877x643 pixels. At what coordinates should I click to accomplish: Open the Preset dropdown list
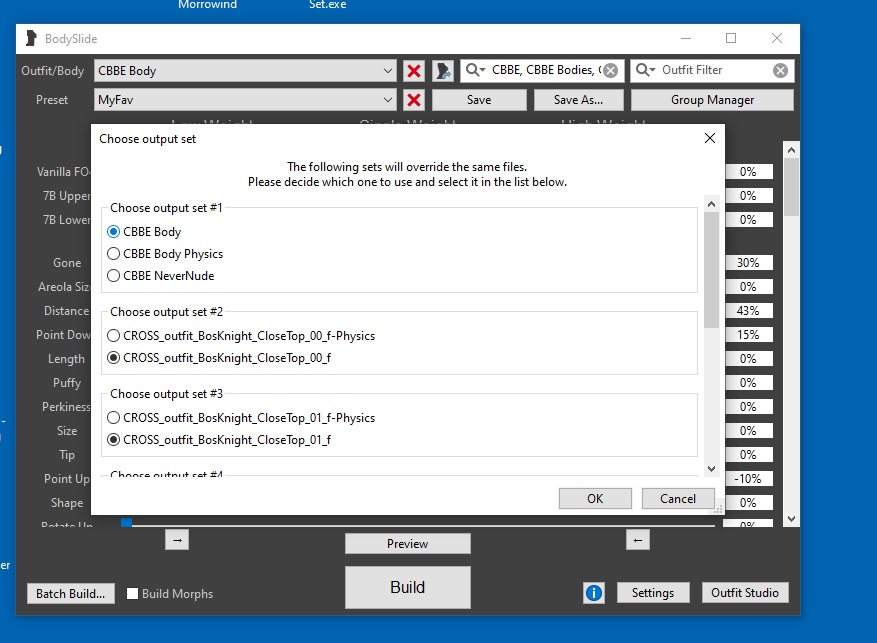click(x=388, y=100)
